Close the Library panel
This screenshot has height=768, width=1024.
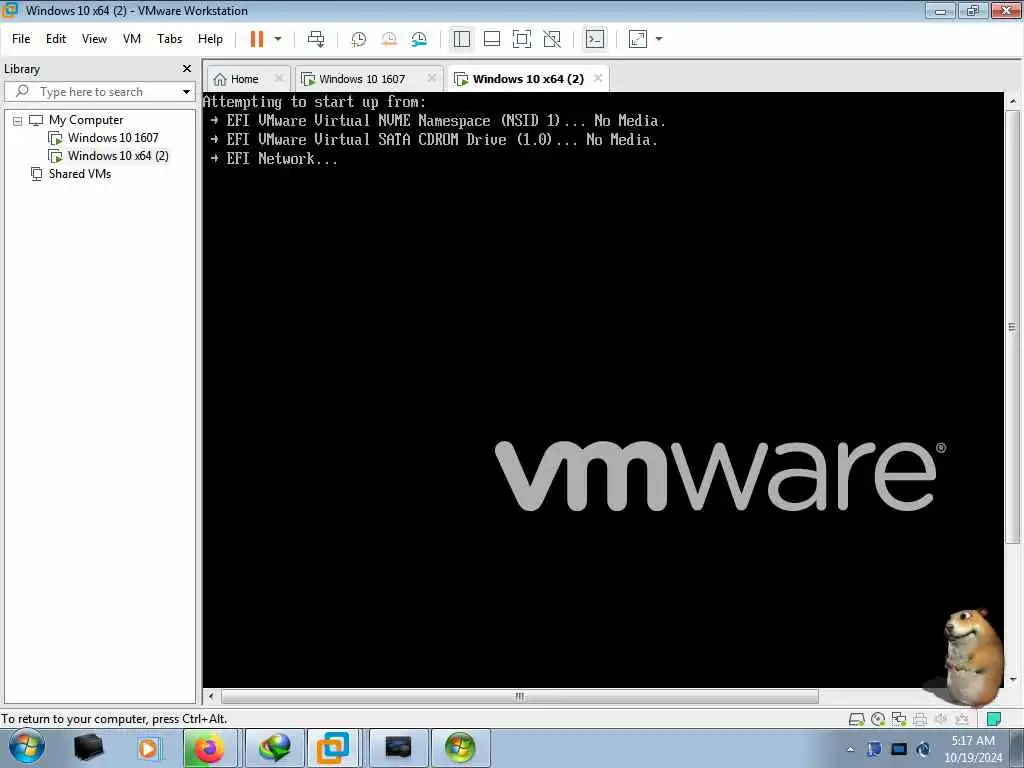[187, 69]
